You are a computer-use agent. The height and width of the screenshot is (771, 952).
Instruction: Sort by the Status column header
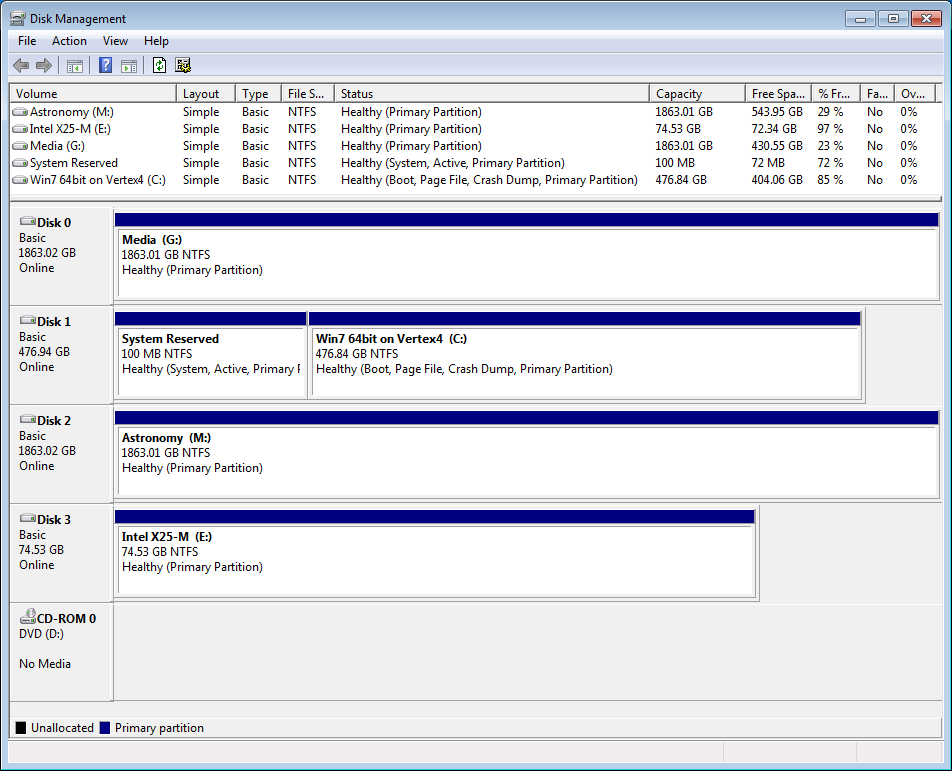[492, 93]
